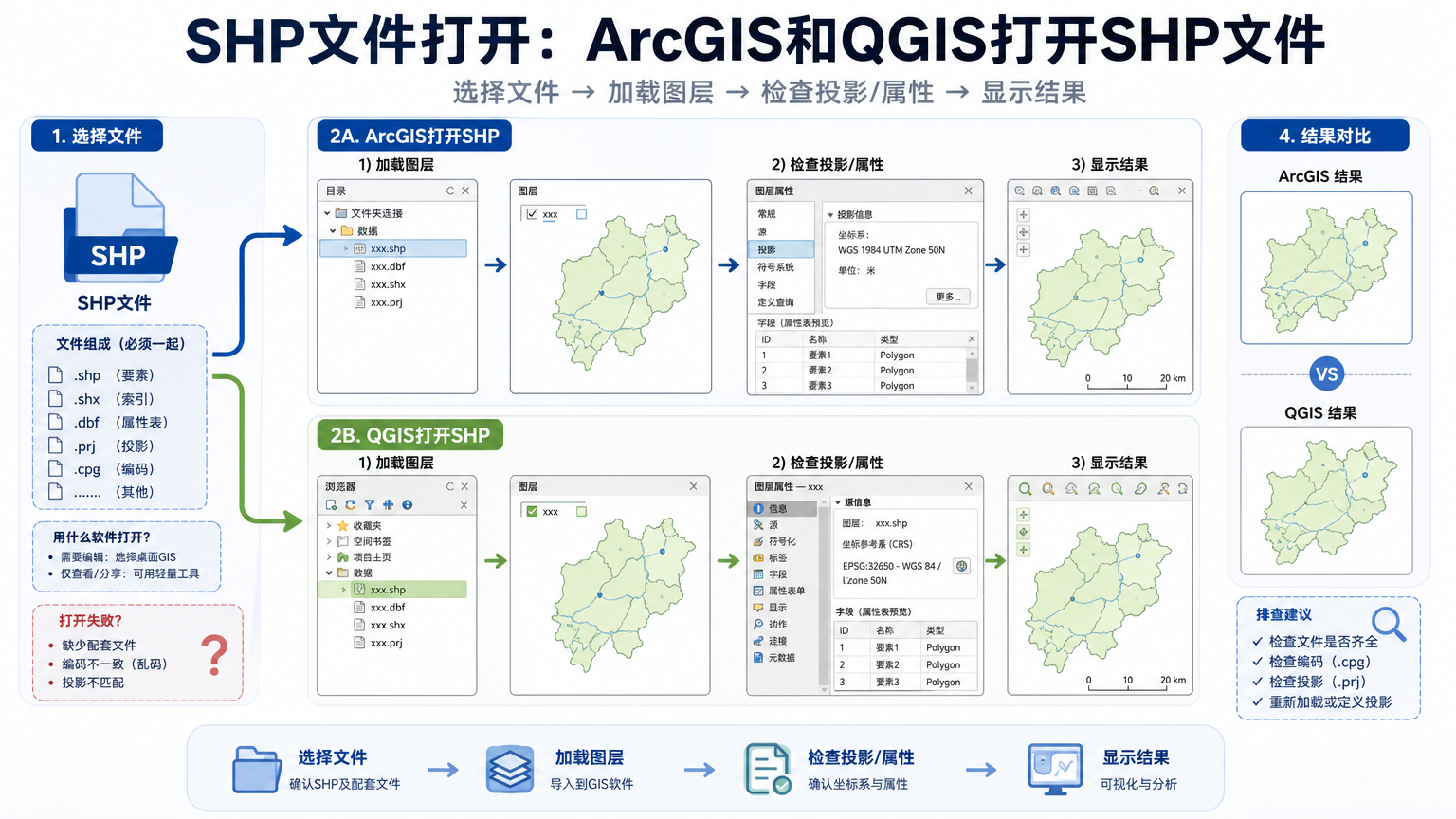Click add-layer icon in QGIS 浏览器 toolbar
1456x819 pixels.
tap(331, 505)
